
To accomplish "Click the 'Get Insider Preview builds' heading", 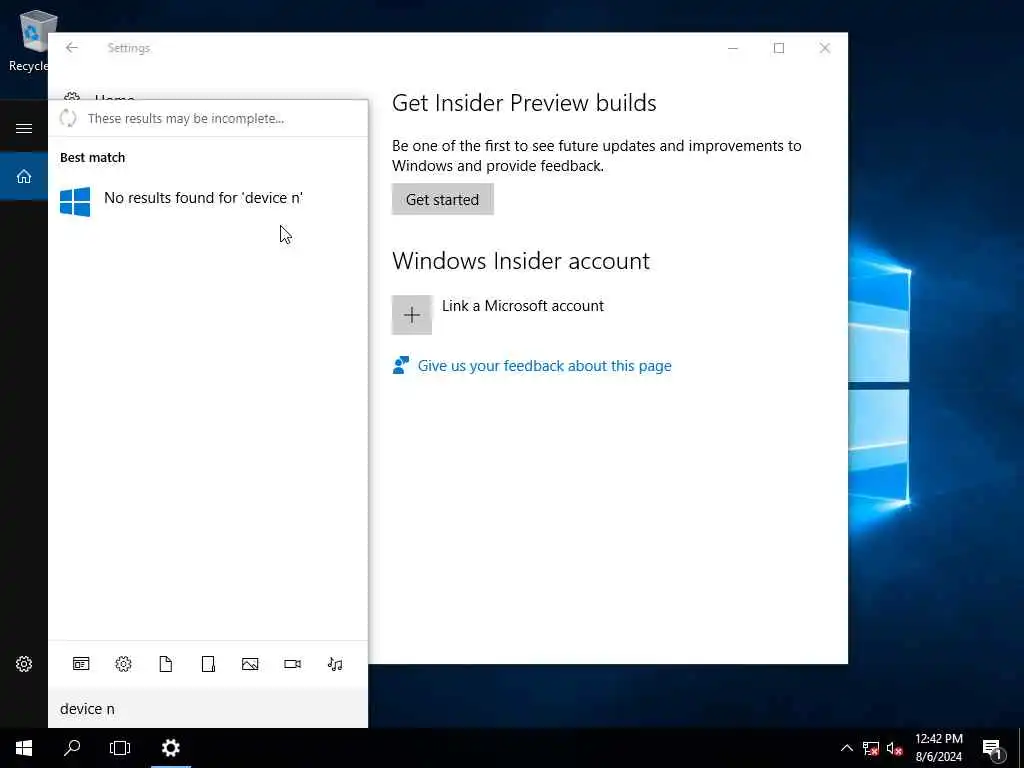I will click(524, 103).
